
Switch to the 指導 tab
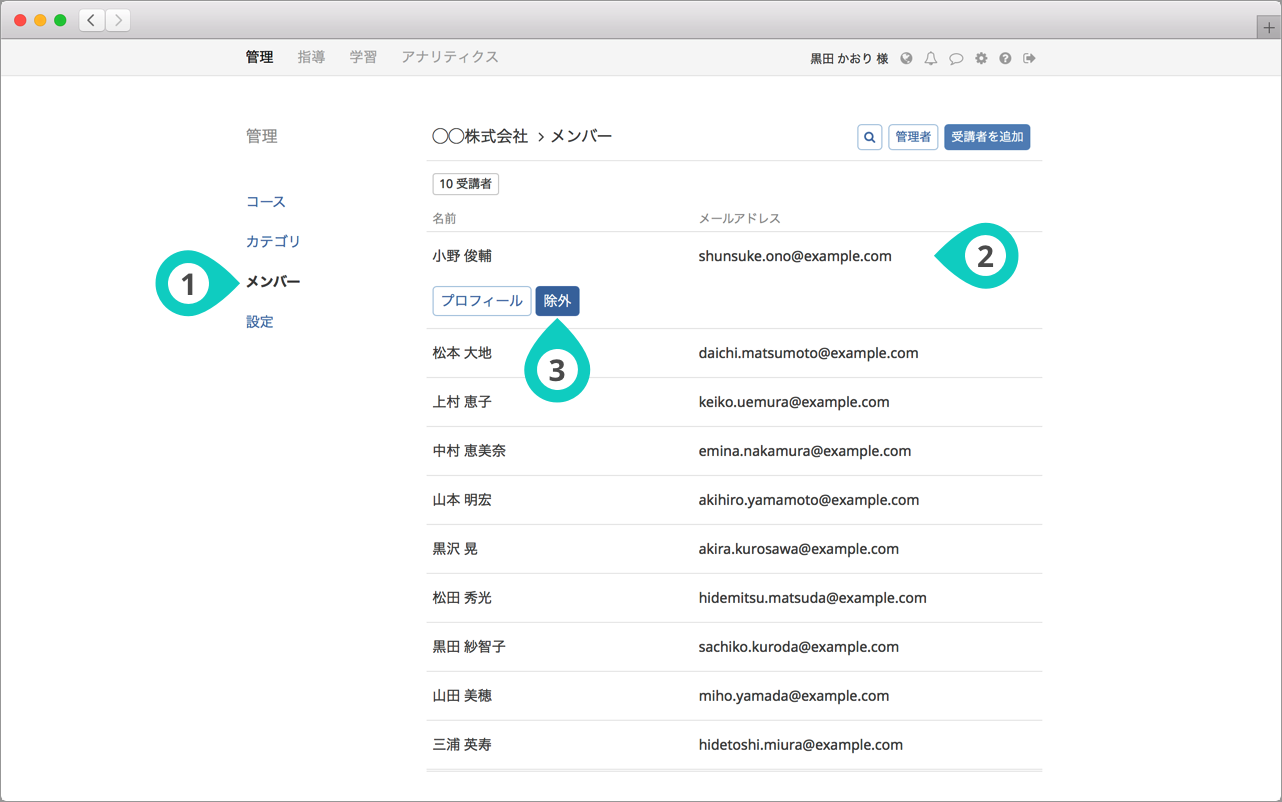311,57
